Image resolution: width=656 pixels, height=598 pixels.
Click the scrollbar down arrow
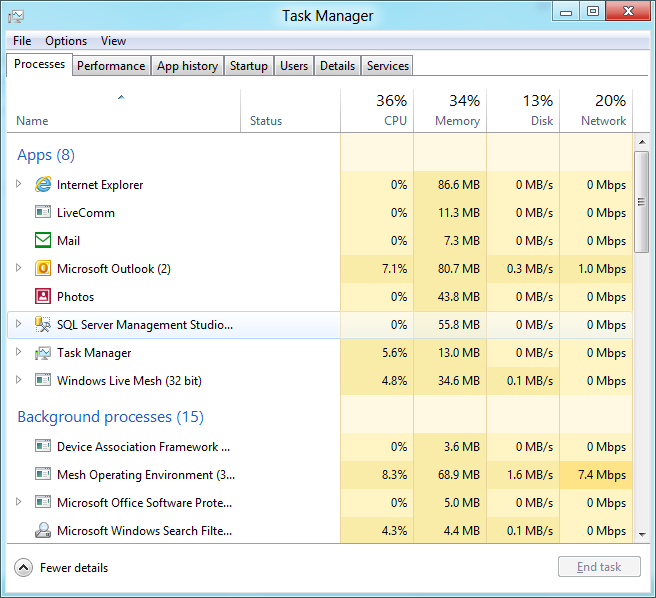coord(642,534)
